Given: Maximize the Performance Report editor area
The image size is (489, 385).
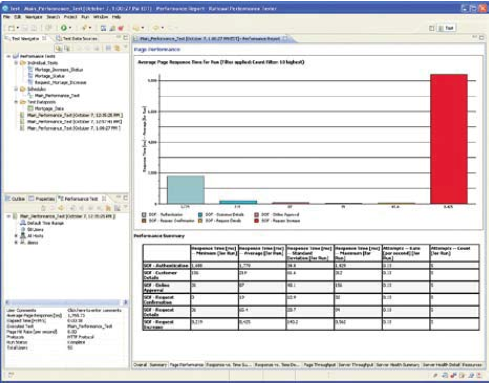Looking at the screenshot, I should [482, 38].
